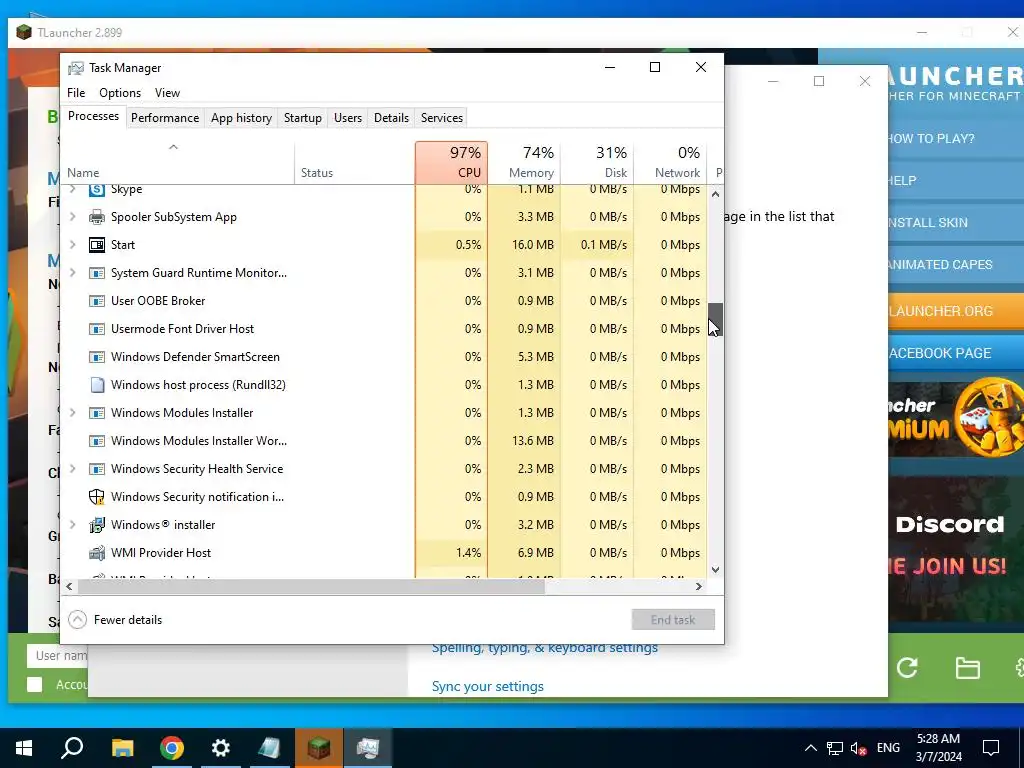
Task: Expand the Spooler SubSystem App row
Action: click(72, 217)
